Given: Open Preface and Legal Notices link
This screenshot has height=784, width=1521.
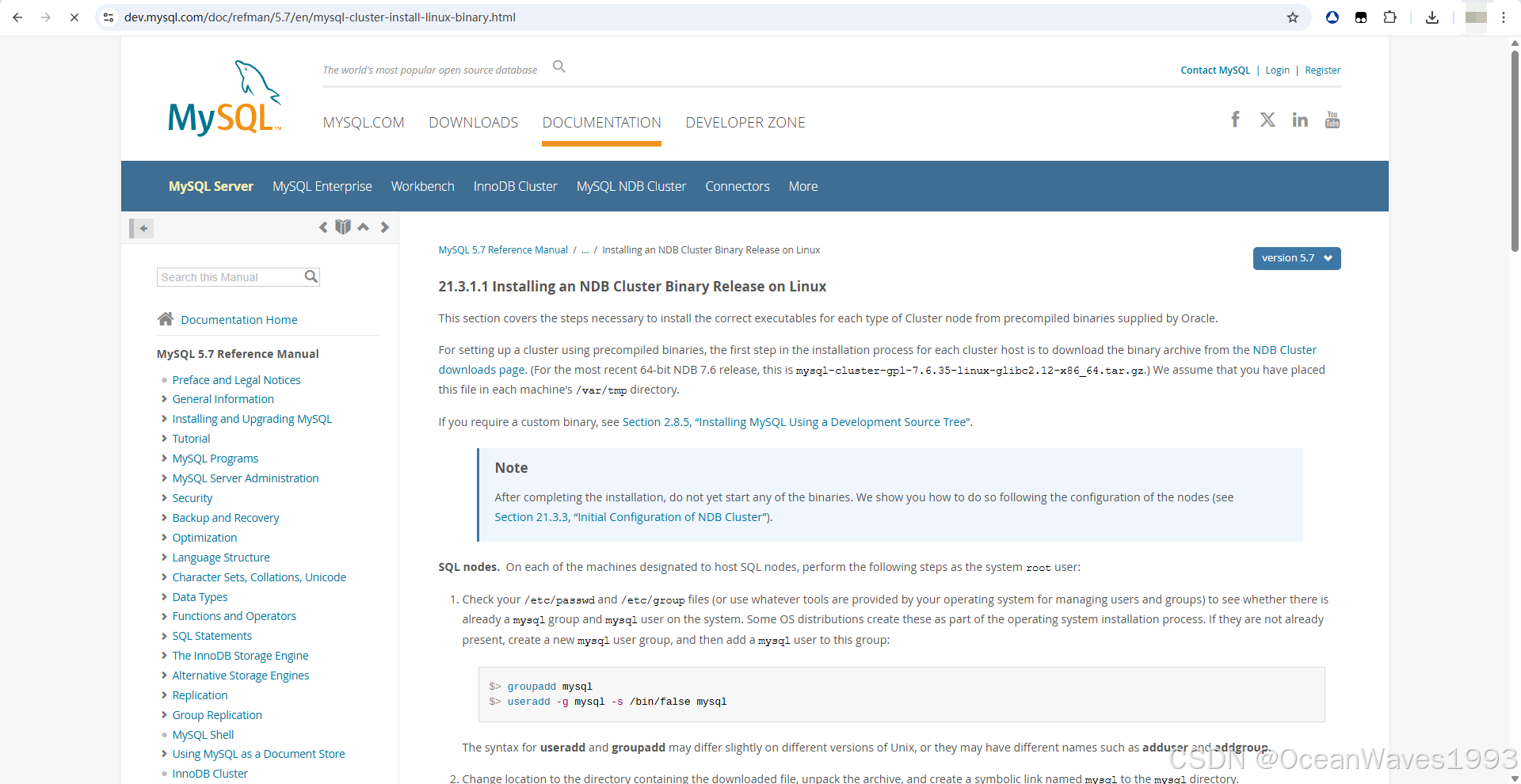Looking at the screenshot, I should 237,380.
